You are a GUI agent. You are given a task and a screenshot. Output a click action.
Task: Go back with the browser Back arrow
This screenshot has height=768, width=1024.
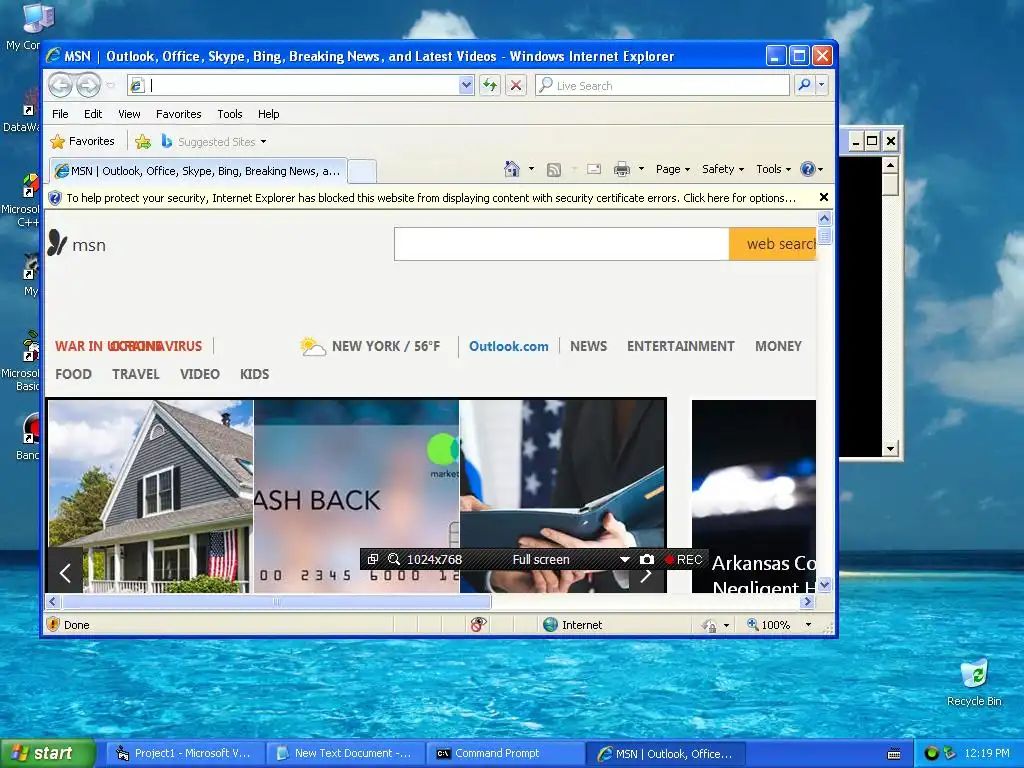click(x=60, y=85)
